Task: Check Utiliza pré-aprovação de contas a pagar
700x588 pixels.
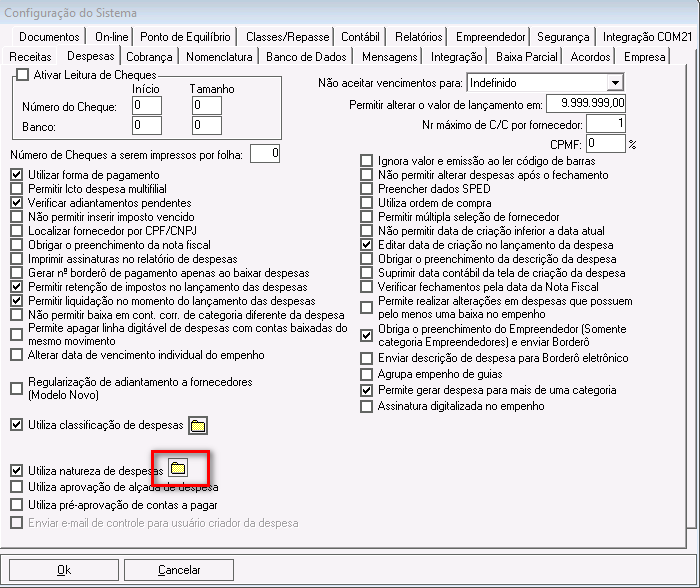Action: click(x=17, y=505)
